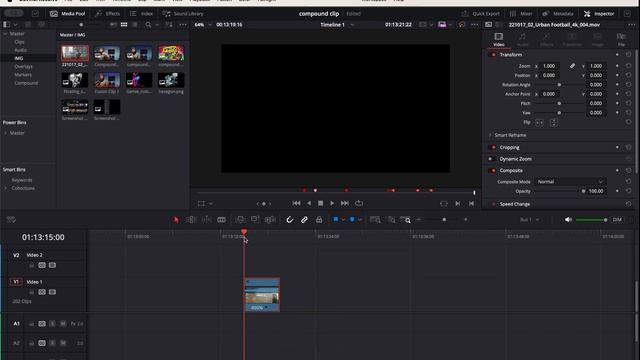Toggle timeline Snapping magnet icon
The height and width of the screenshot is (360, 640).
click(289, 220)
